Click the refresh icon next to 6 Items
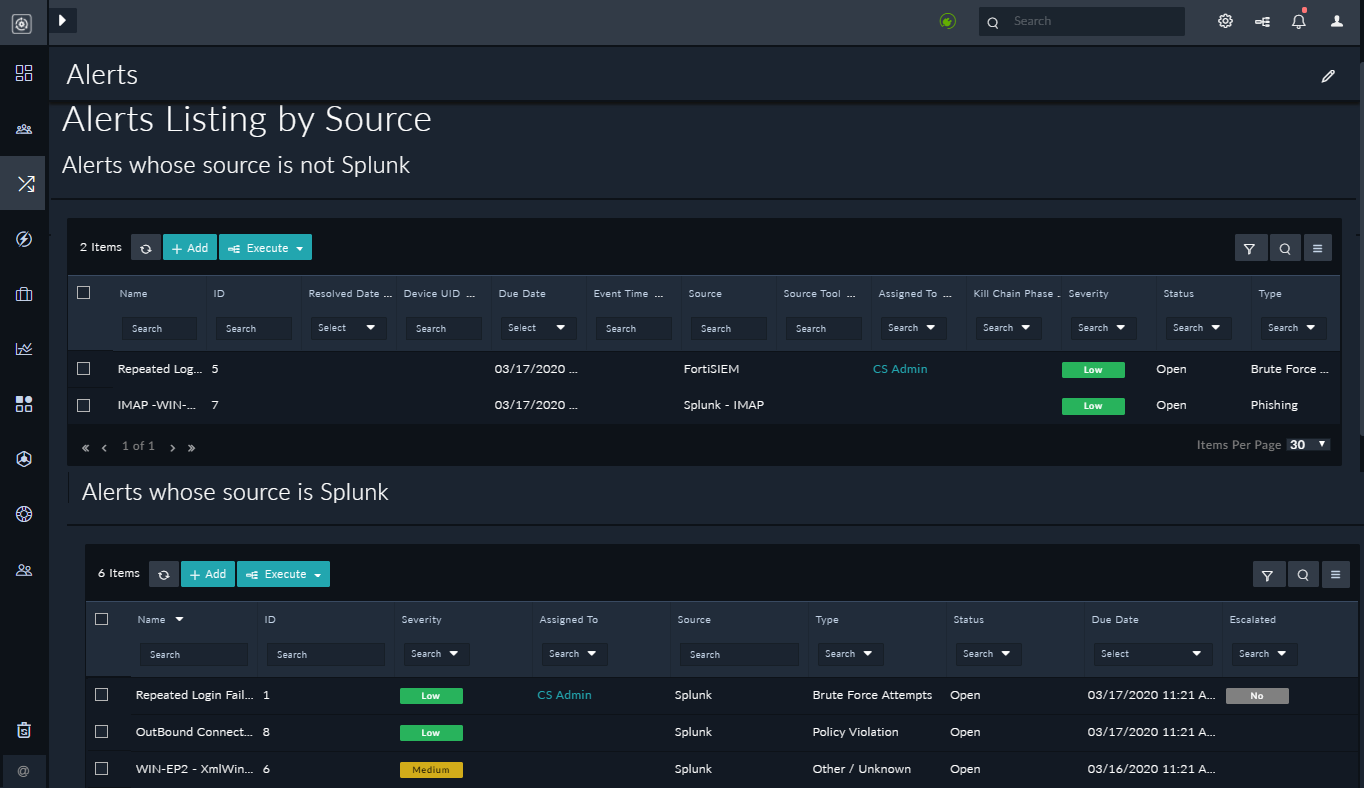This screenshot has height=788, width=1364. [164, 574]
